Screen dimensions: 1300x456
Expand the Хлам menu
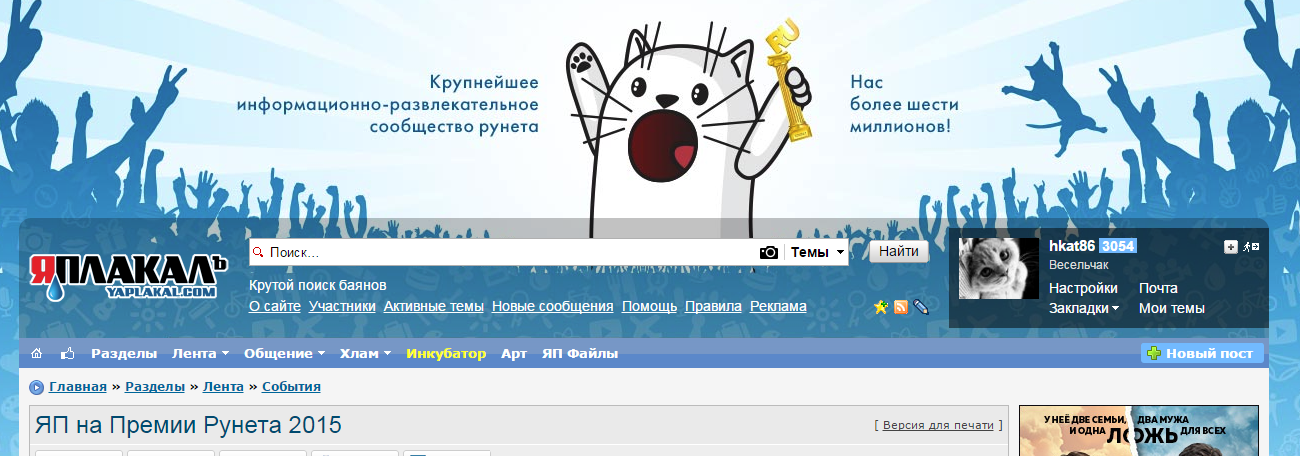tap(367, 353)
